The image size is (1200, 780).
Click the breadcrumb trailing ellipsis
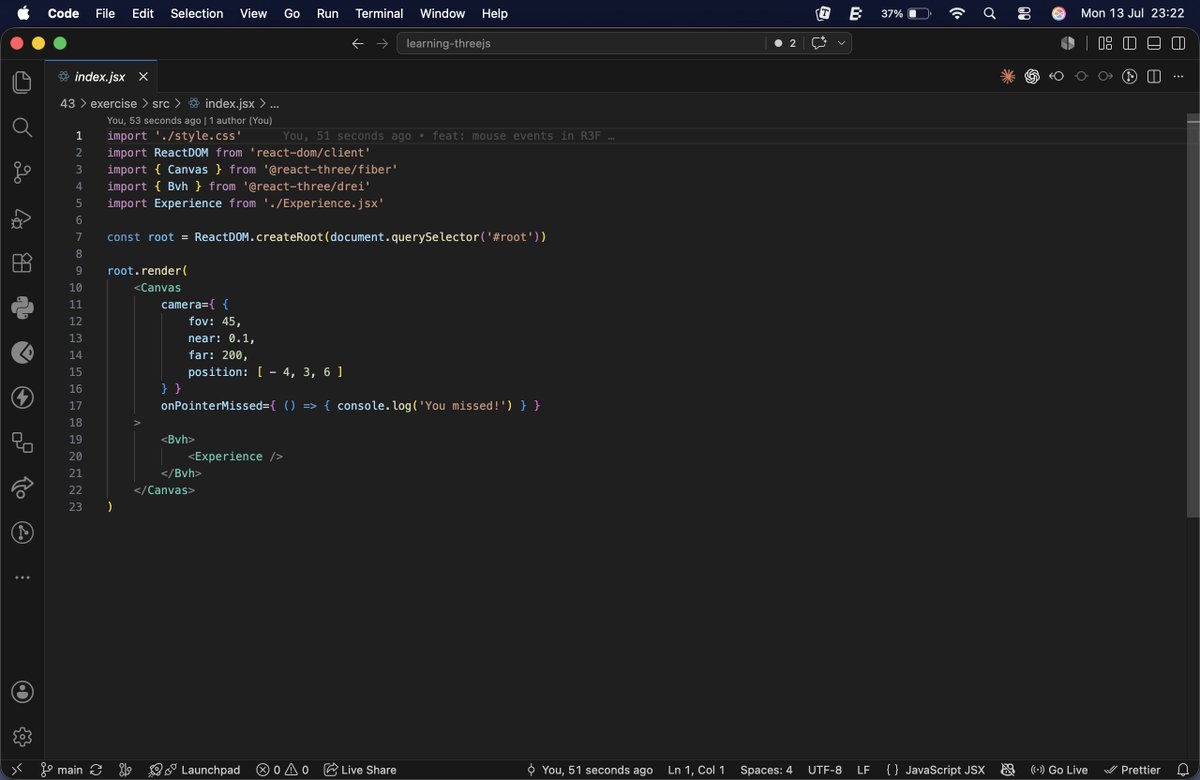pos(275,103)
